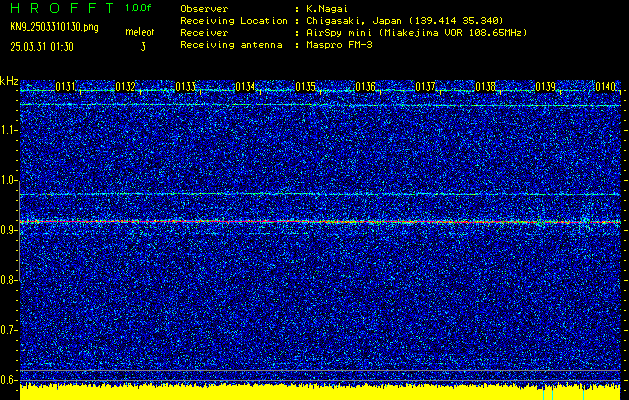Click the 0140 time marker
The image size is (629, 400).
pyautogui.click(x=606, y=86)
